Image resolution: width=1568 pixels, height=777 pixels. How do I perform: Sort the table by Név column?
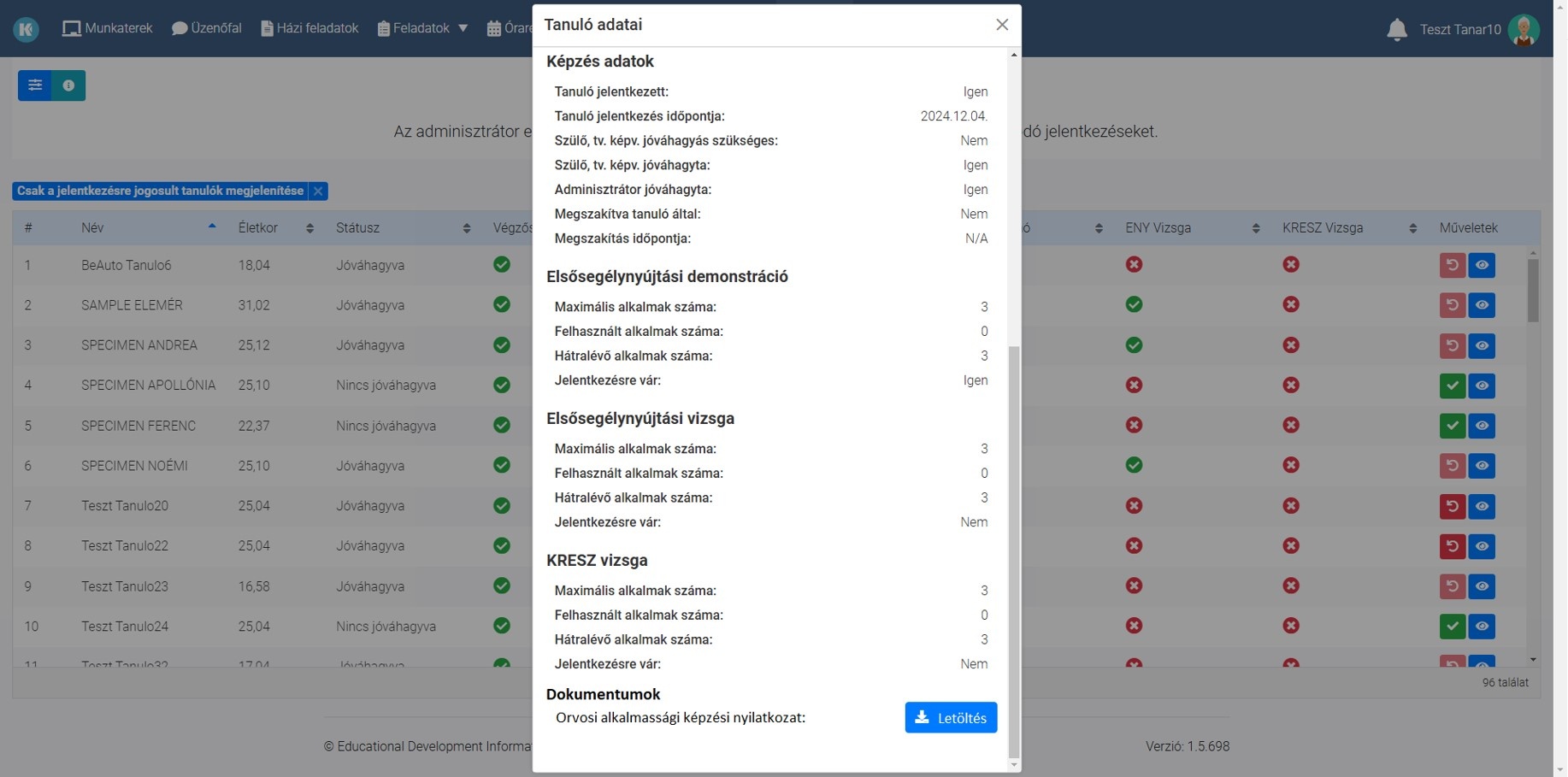[x=147, y=228]
